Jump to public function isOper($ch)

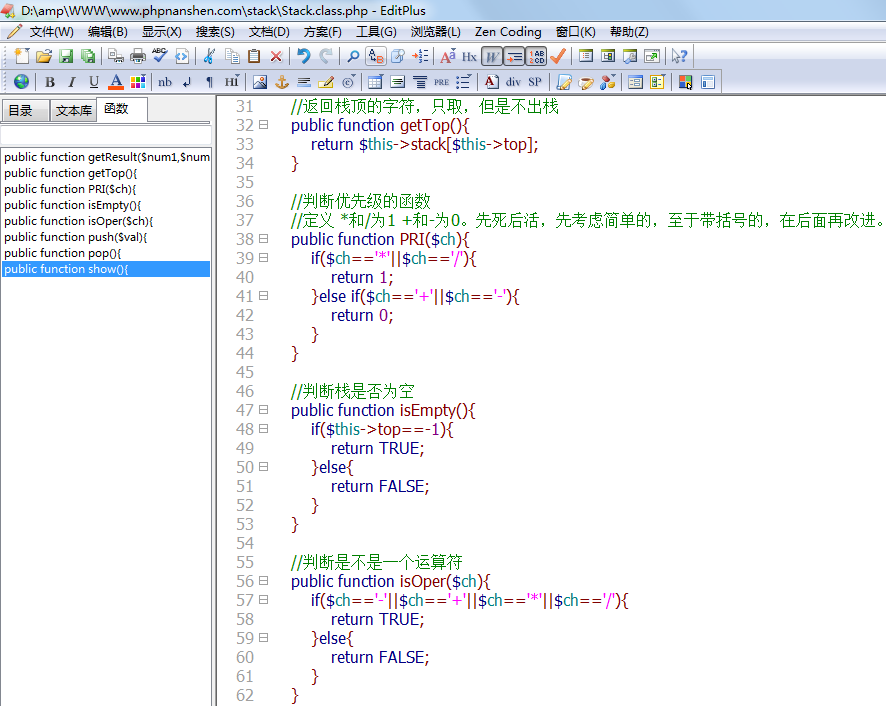click(x=79, y=221)
